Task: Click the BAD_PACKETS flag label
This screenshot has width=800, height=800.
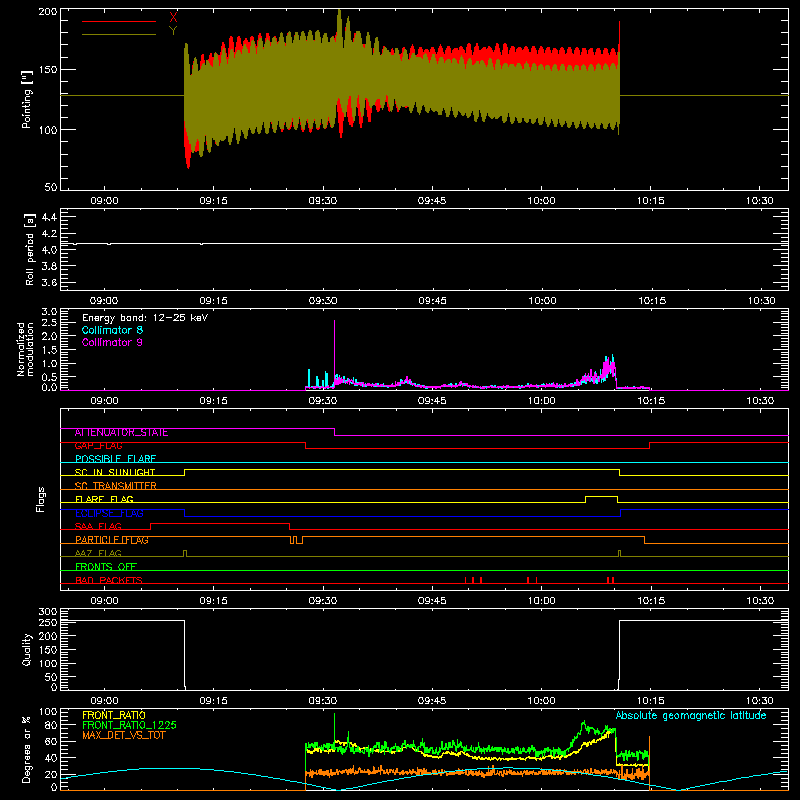Action: (x=109, y=580)
